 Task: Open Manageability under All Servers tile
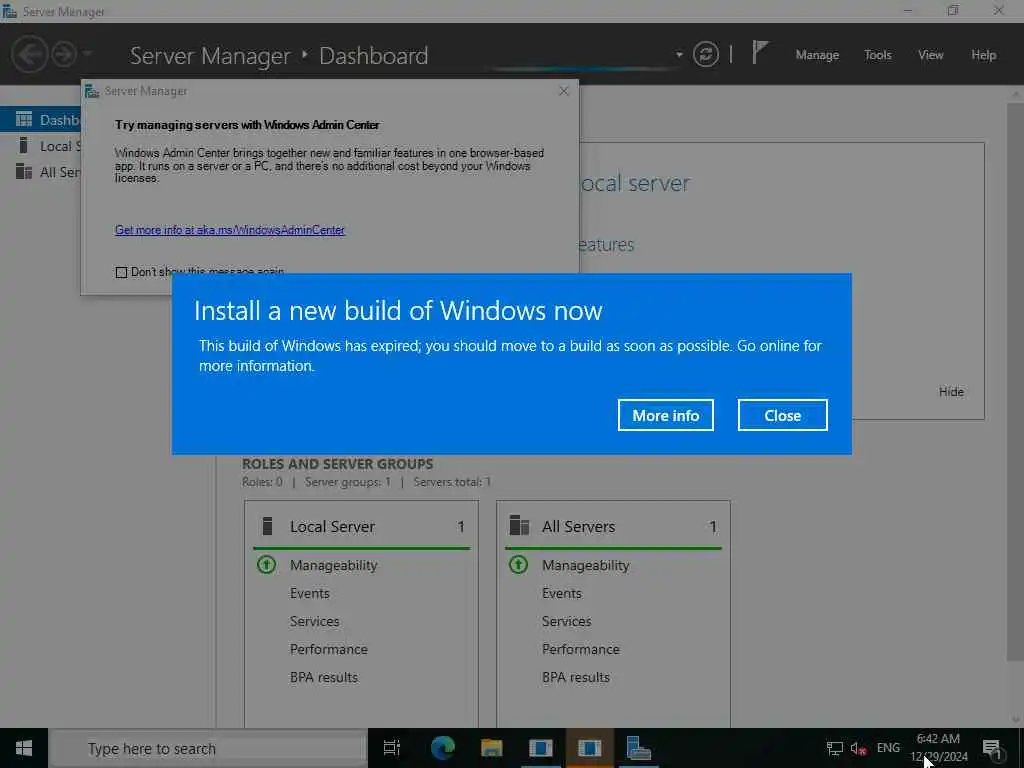coord(585,565)
